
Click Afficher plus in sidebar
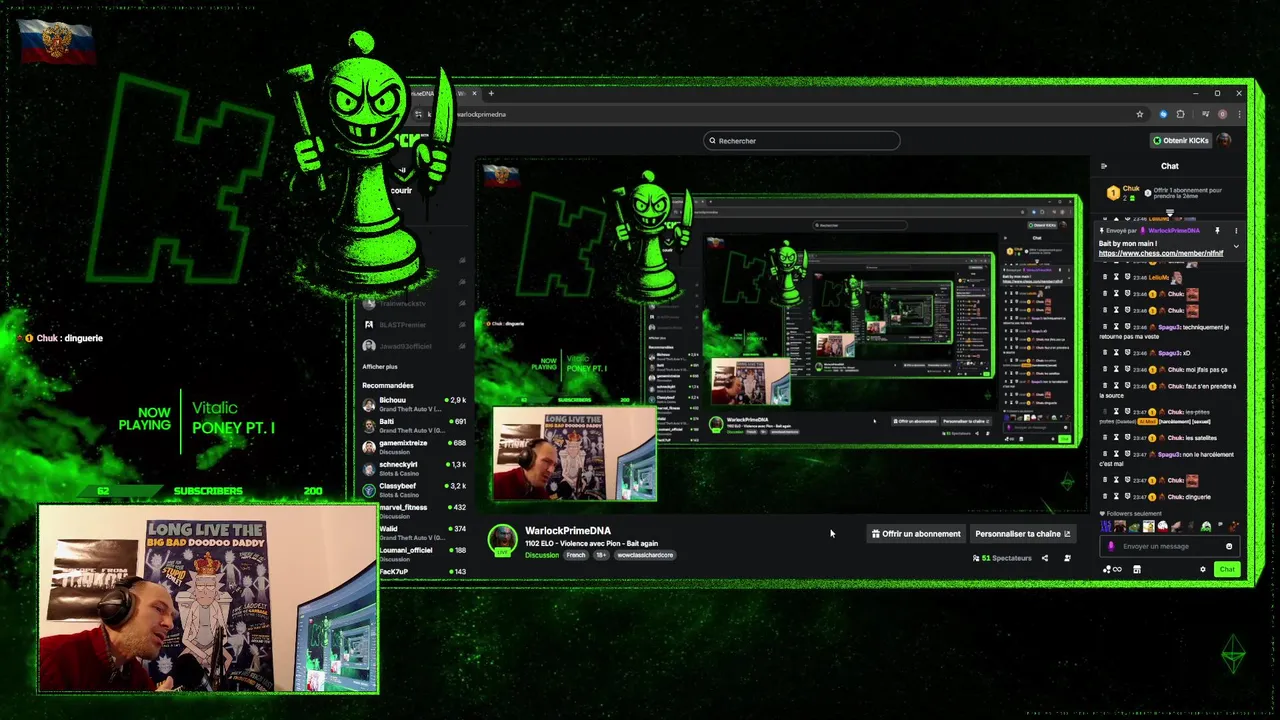pos(380,367)
